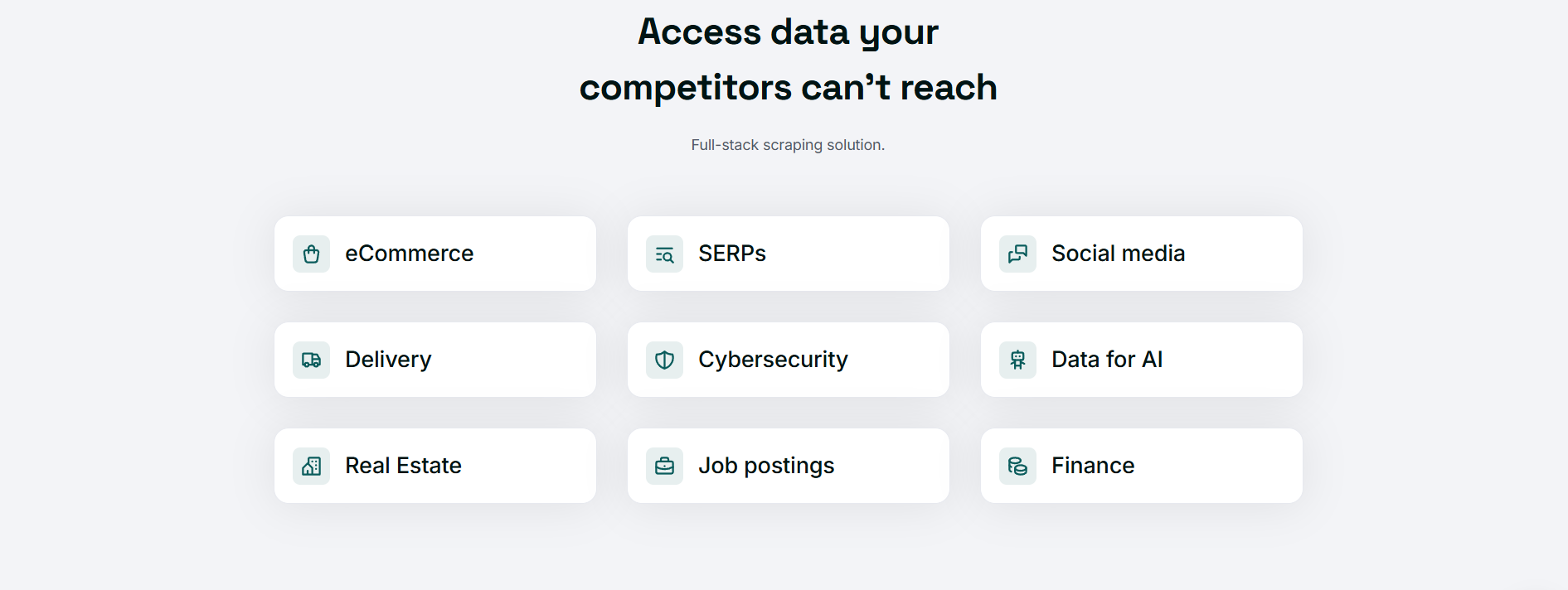Click the Delivery truck icon
The height and width of the screenshot is (590, 1568).
pos(311,360)
